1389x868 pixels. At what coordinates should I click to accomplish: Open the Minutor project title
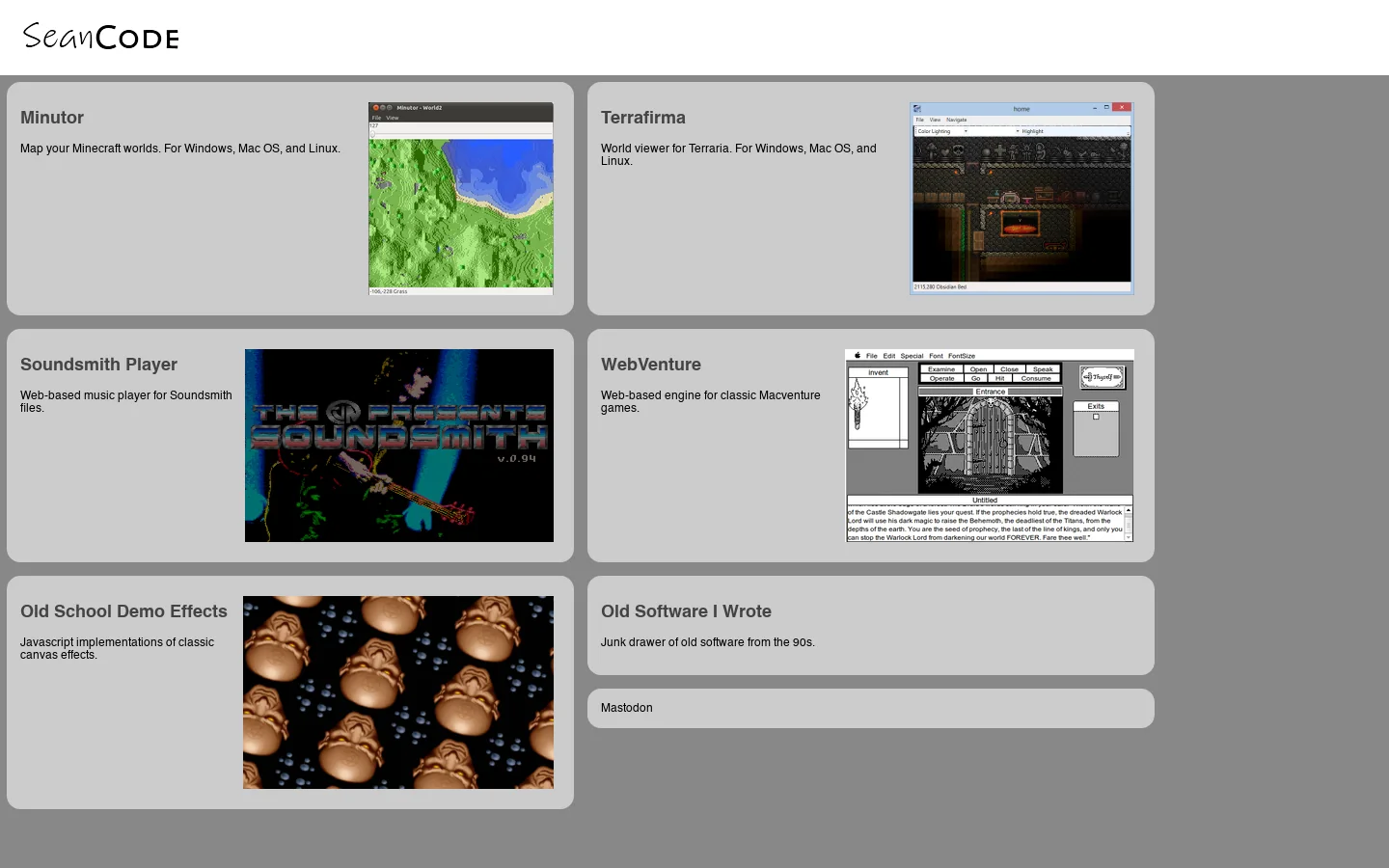52,118
